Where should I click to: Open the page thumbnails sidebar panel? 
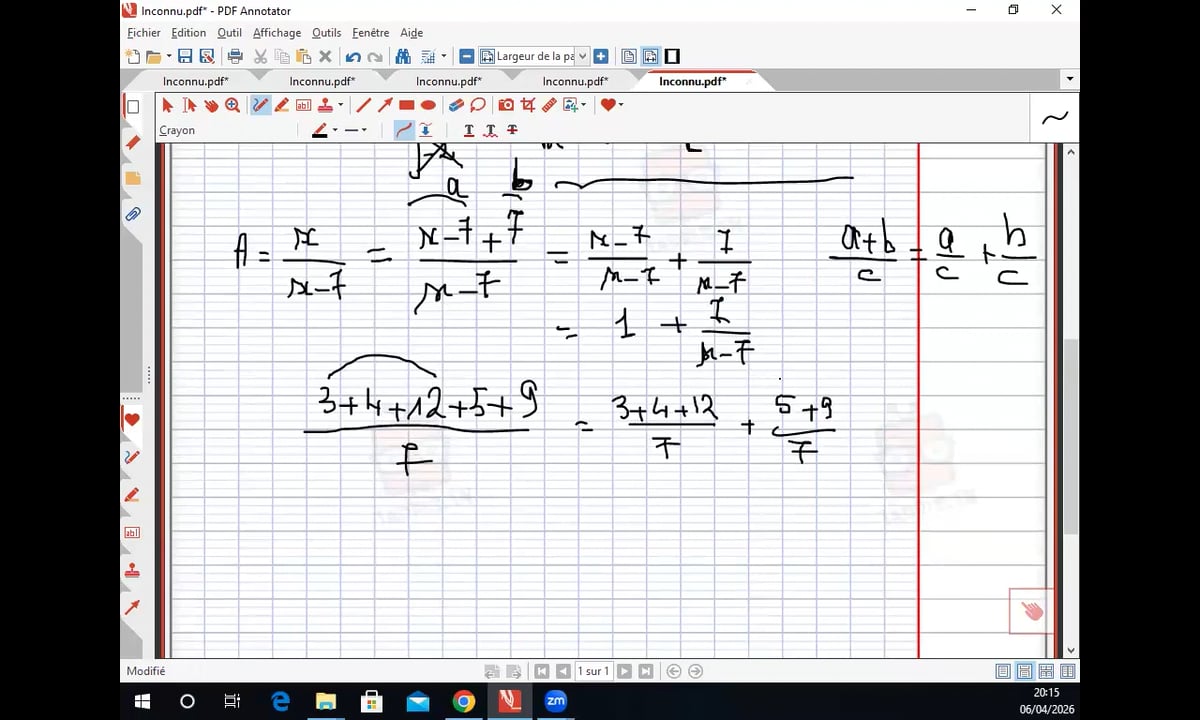pyautogui.click(x=132, y=106)
